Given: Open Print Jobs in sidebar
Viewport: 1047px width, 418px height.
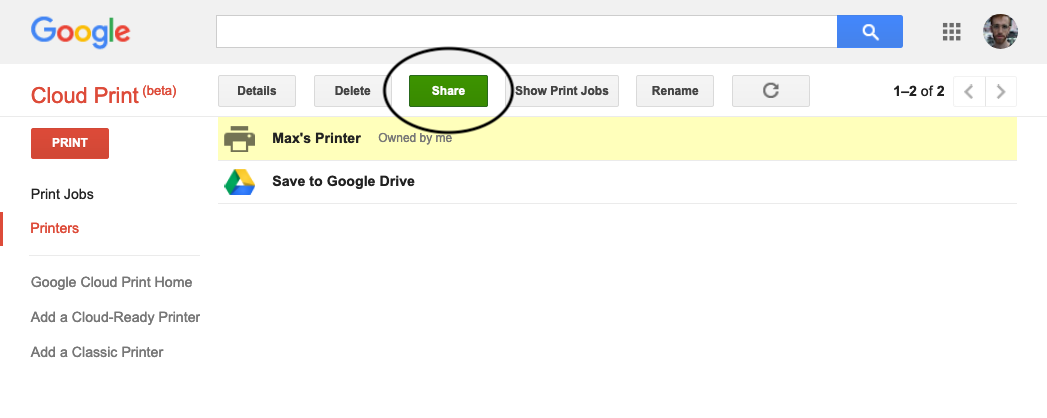Looking at the screenshot, I should (x=62, y=194).
